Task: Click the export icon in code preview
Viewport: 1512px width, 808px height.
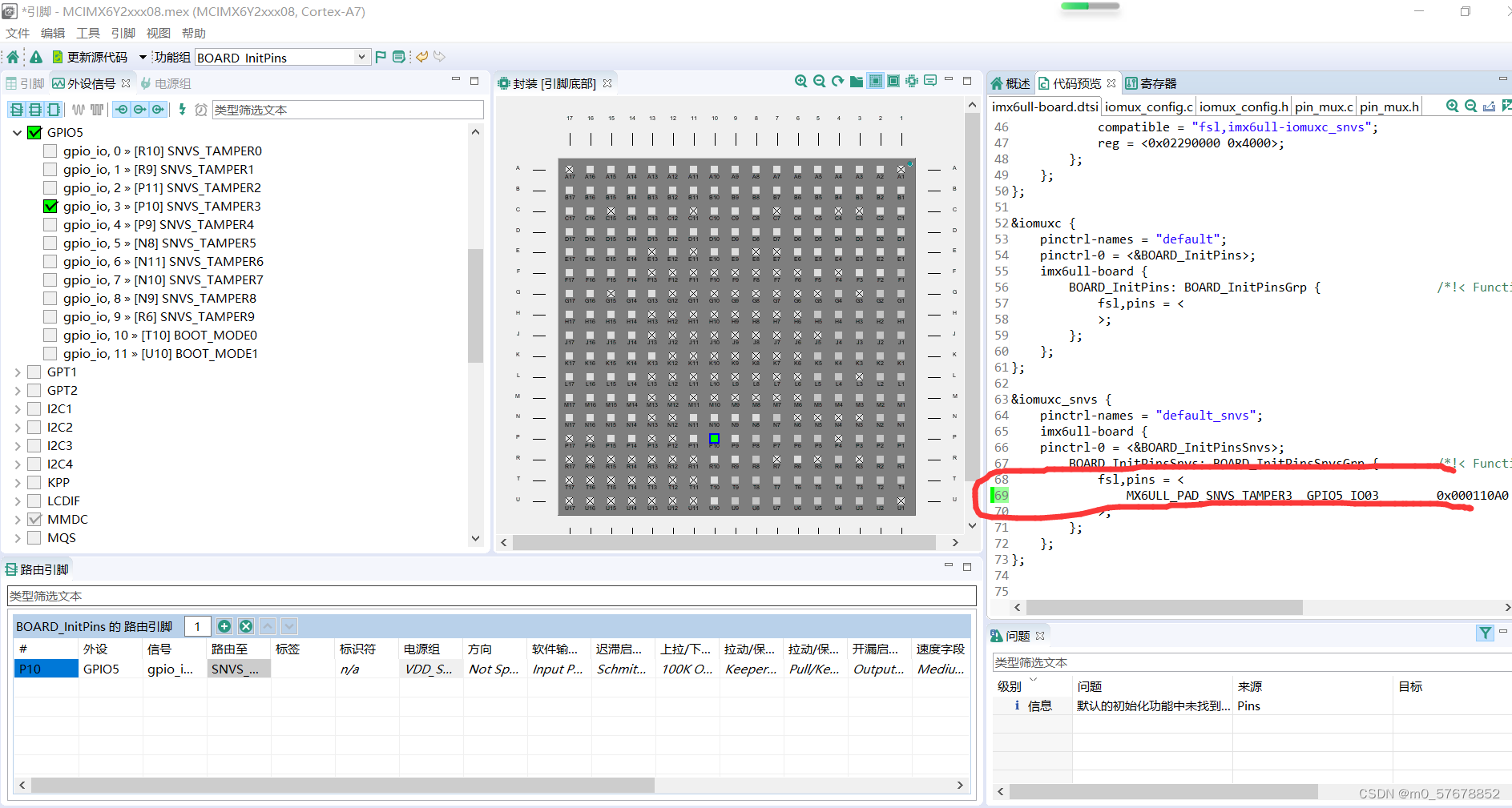Action: (x=1489, y=106)
